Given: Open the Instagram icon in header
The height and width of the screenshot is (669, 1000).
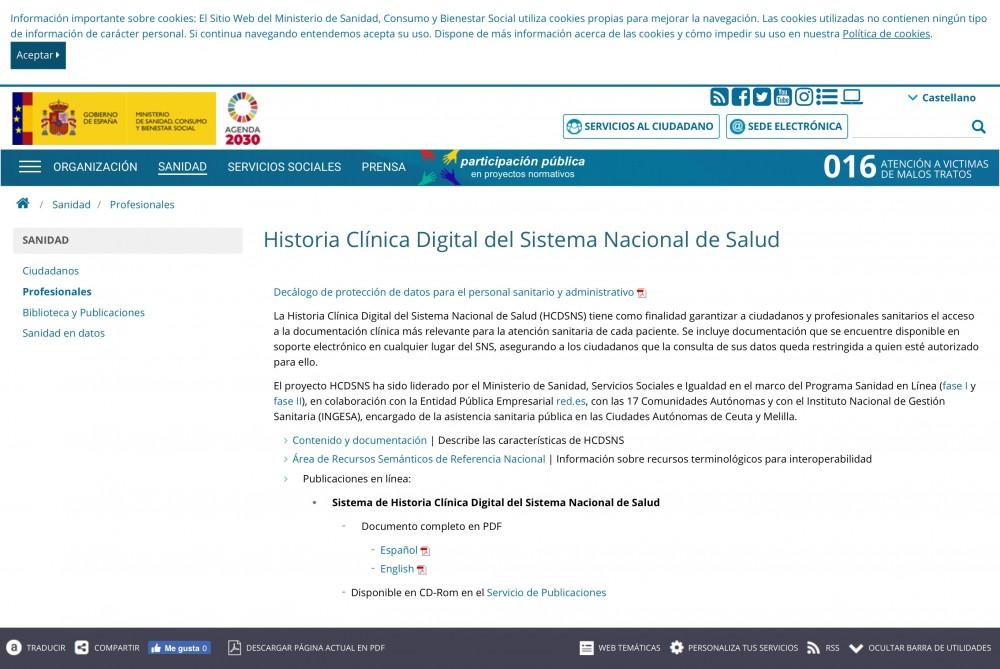Looking at the screenshot, I should (x=804, y=97).
